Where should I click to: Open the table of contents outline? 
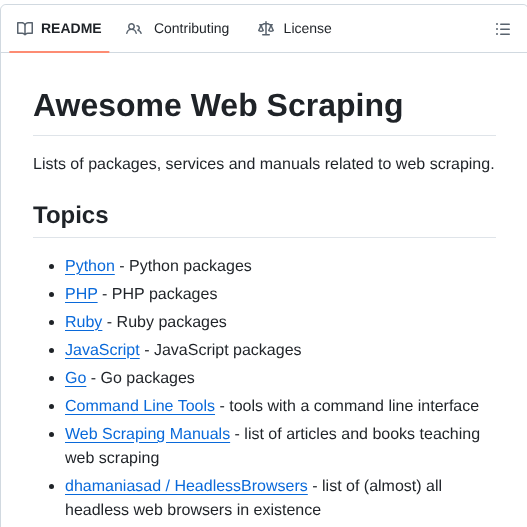click(503, 29)
